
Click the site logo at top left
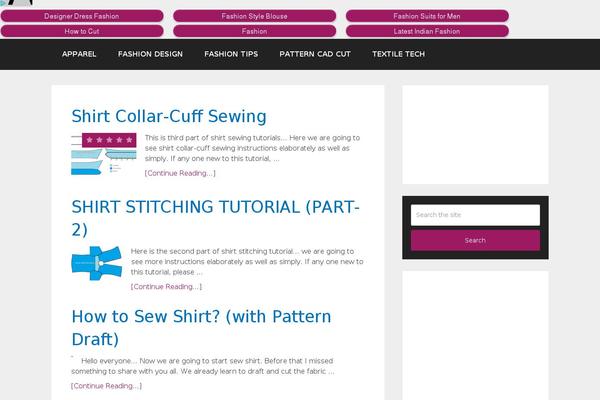pos(16,3)
